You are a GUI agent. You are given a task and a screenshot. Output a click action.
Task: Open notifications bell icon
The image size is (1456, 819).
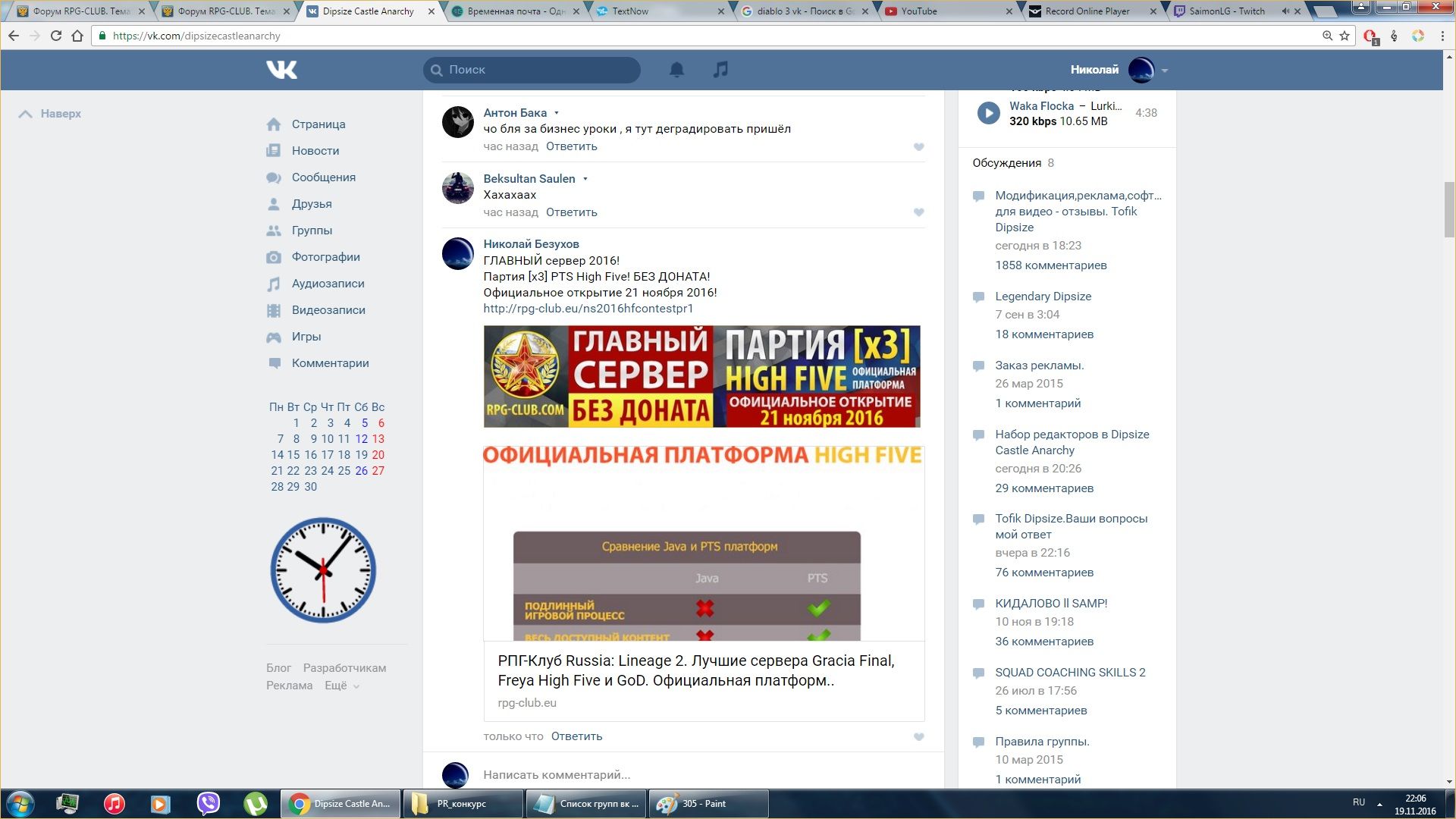click(676, 70)
